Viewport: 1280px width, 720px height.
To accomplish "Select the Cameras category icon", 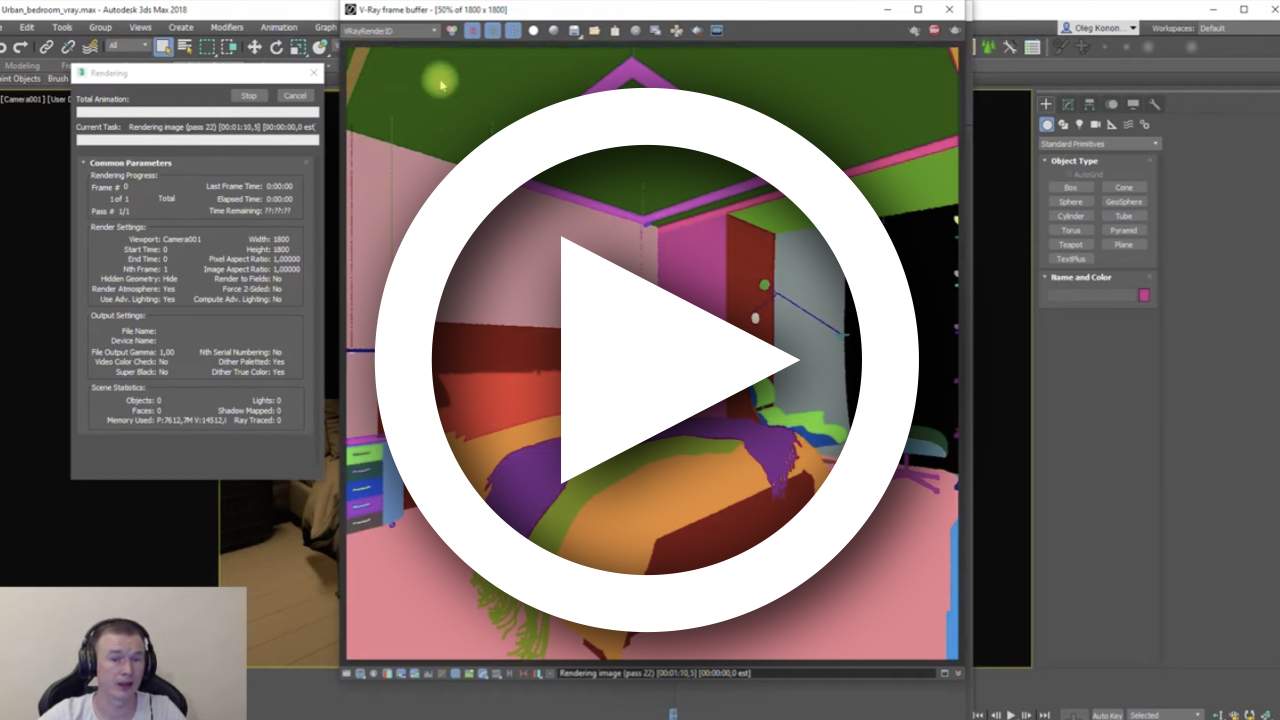I will [1095, 125].
